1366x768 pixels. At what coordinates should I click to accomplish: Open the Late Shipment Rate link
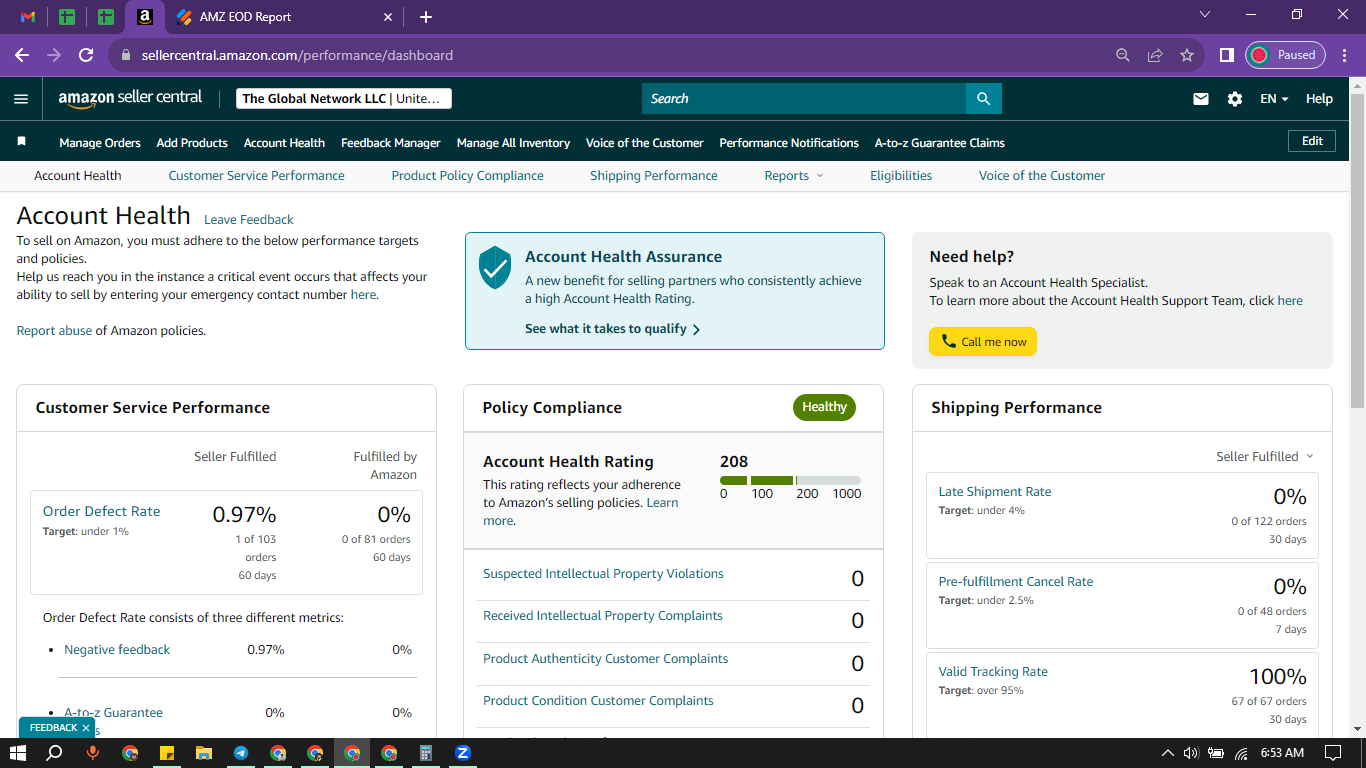point(995,492)
